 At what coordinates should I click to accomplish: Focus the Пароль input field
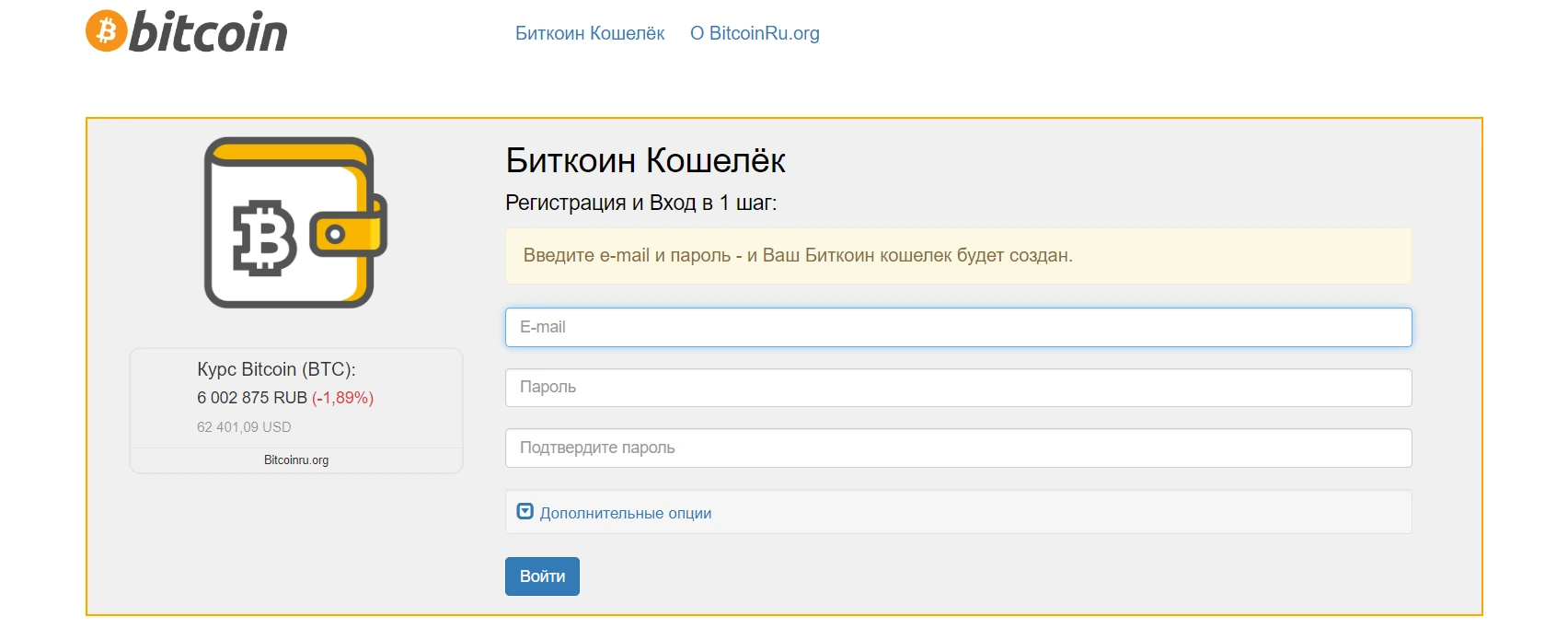958,388
